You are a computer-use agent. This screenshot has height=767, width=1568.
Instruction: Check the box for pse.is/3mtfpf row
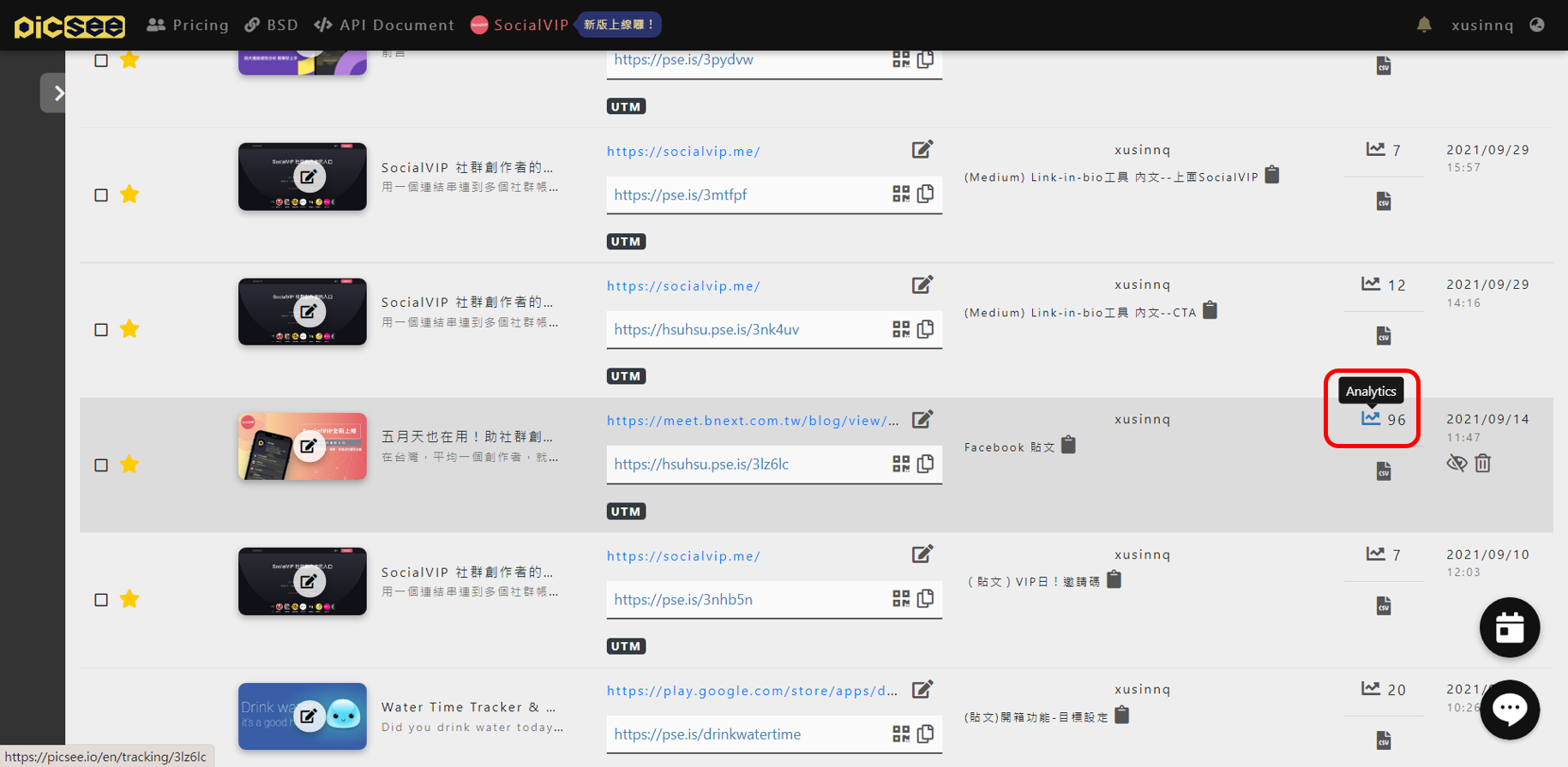coord(101,195)
